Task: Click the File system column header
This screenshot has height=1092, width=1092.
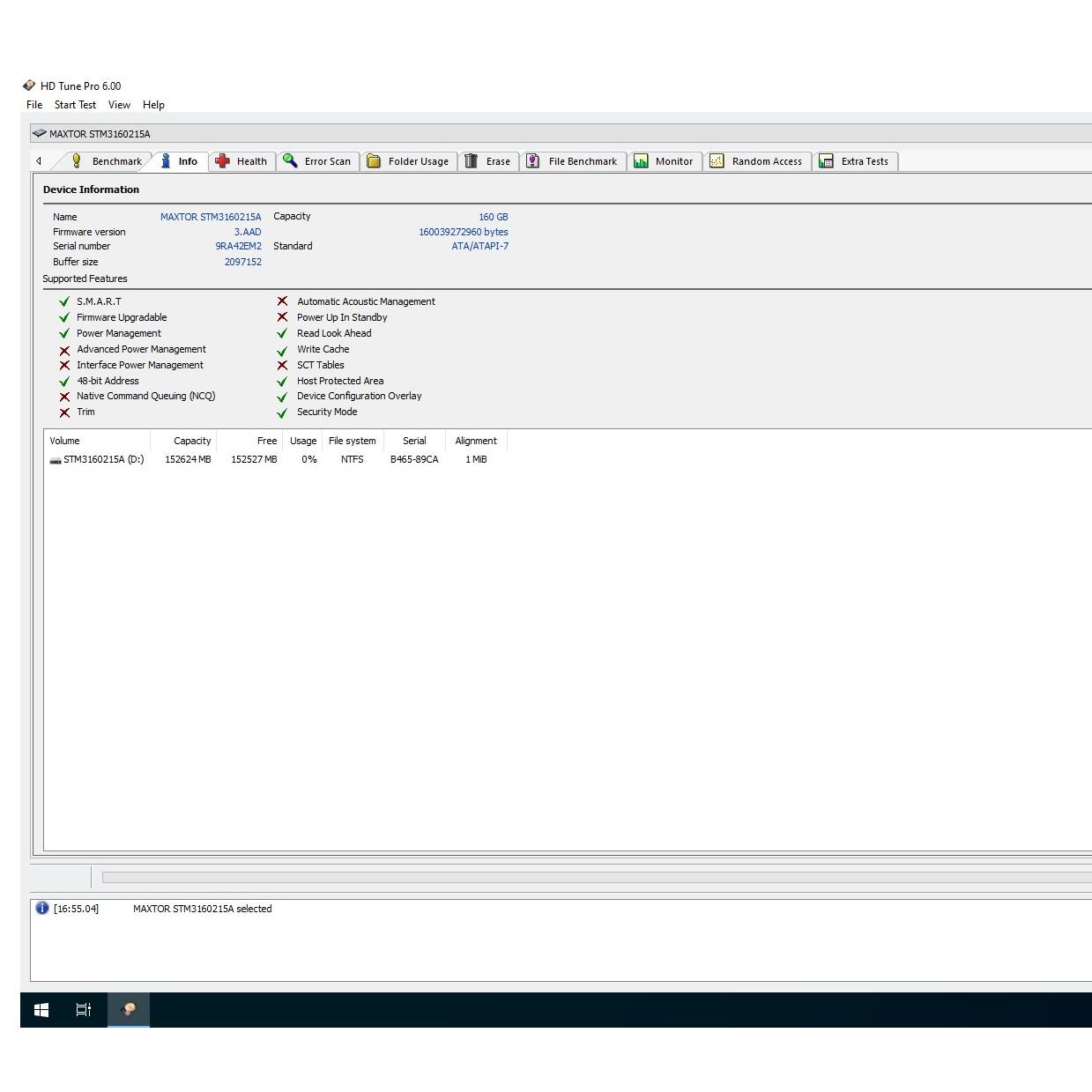Action: [352, 441]
